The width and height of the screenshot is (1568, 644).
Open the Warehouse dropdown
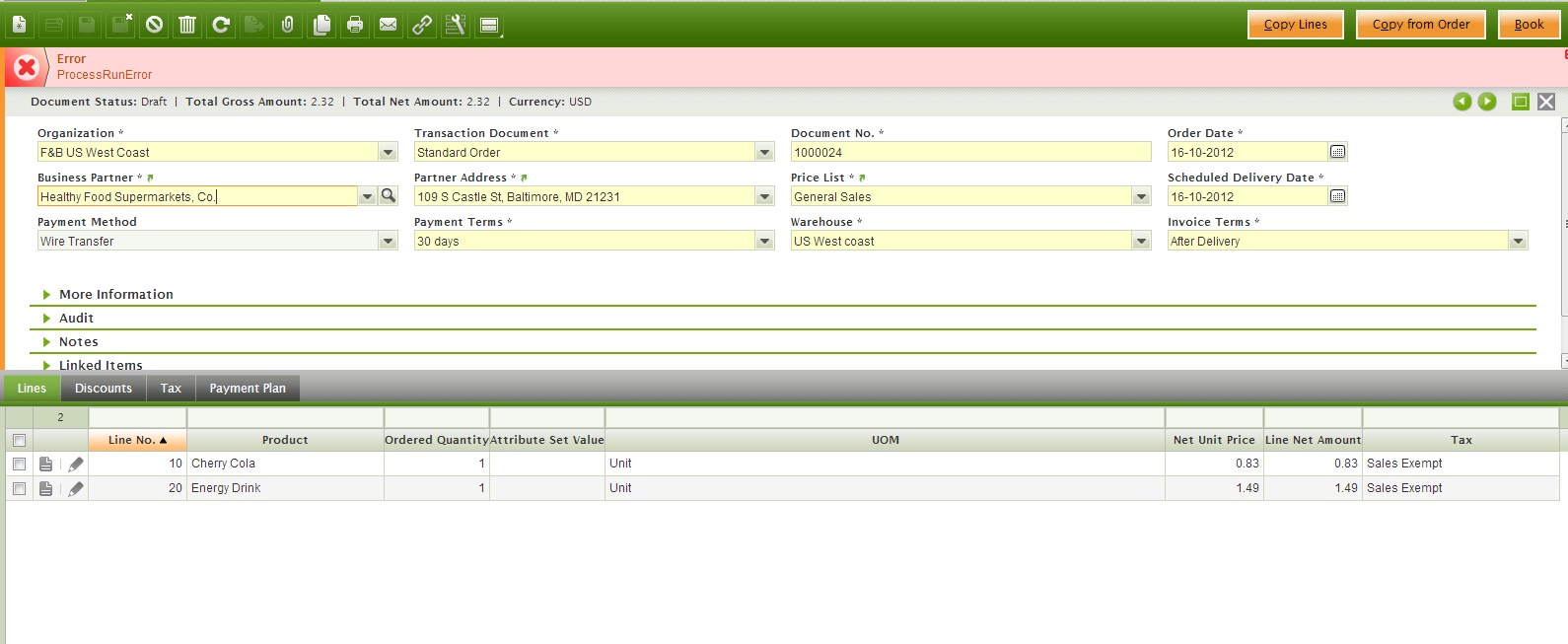(x=1141, y=241)
